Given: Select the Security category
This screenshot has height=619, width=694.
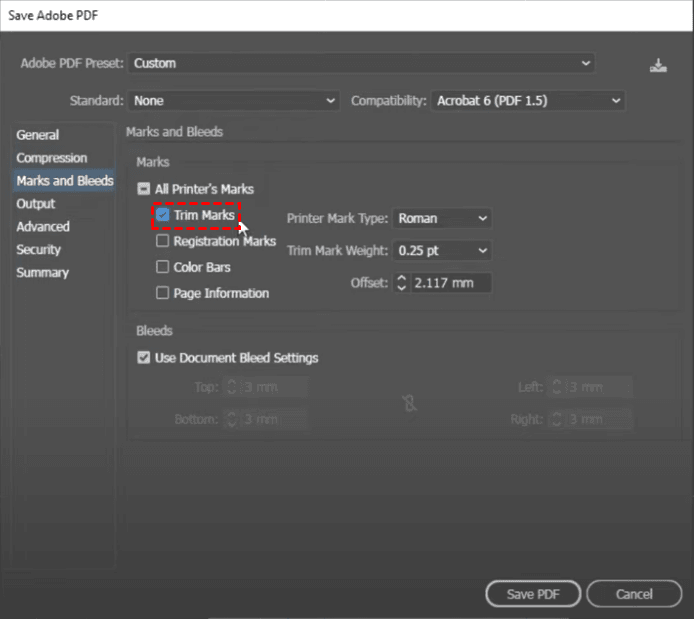Looking at the screenshot, I should [39, 250].
